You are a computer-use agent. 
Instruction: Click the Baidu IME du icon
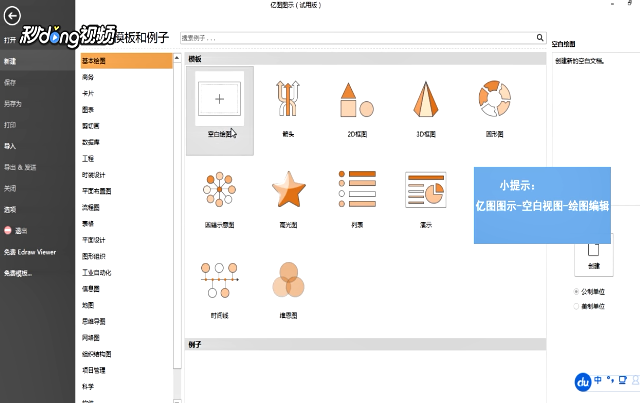click(x=583, y=382)
